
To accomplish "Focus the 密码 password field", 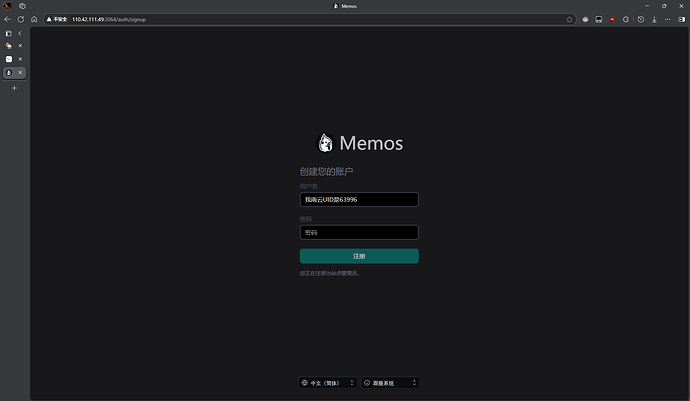I will click(x=359, y=232).
